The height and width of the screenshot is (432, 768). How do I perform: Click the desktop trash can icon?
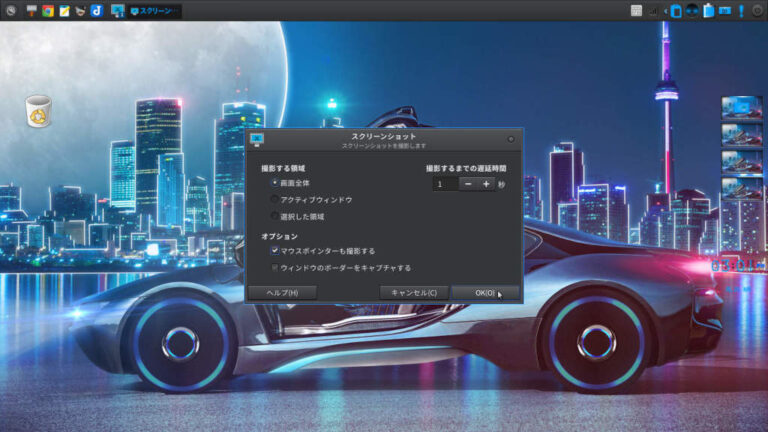pos(38,111)
